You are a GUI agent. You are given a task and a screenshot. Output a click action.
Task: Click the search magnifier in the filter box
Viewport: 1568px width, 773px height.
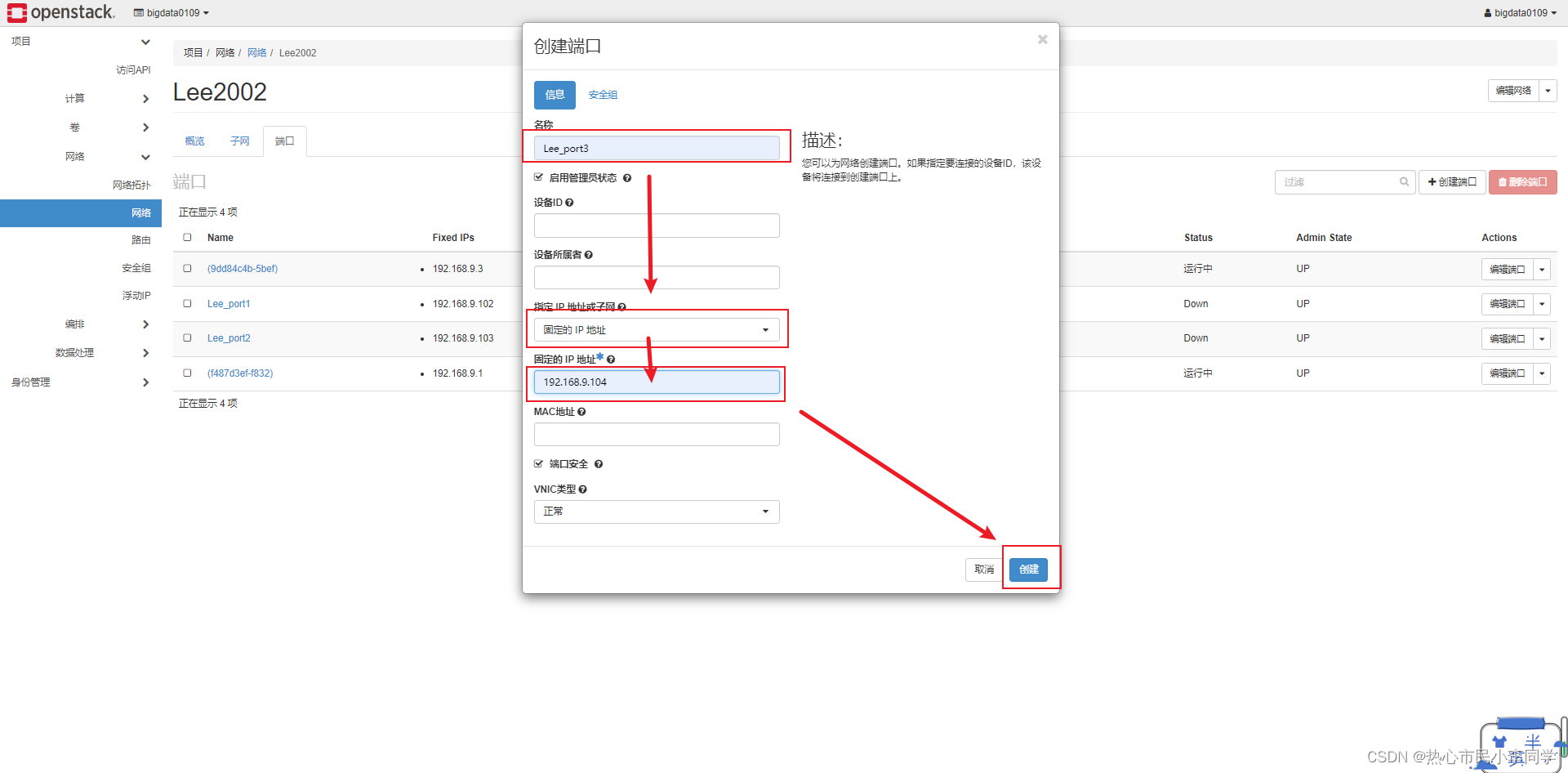click(1404, 182)
